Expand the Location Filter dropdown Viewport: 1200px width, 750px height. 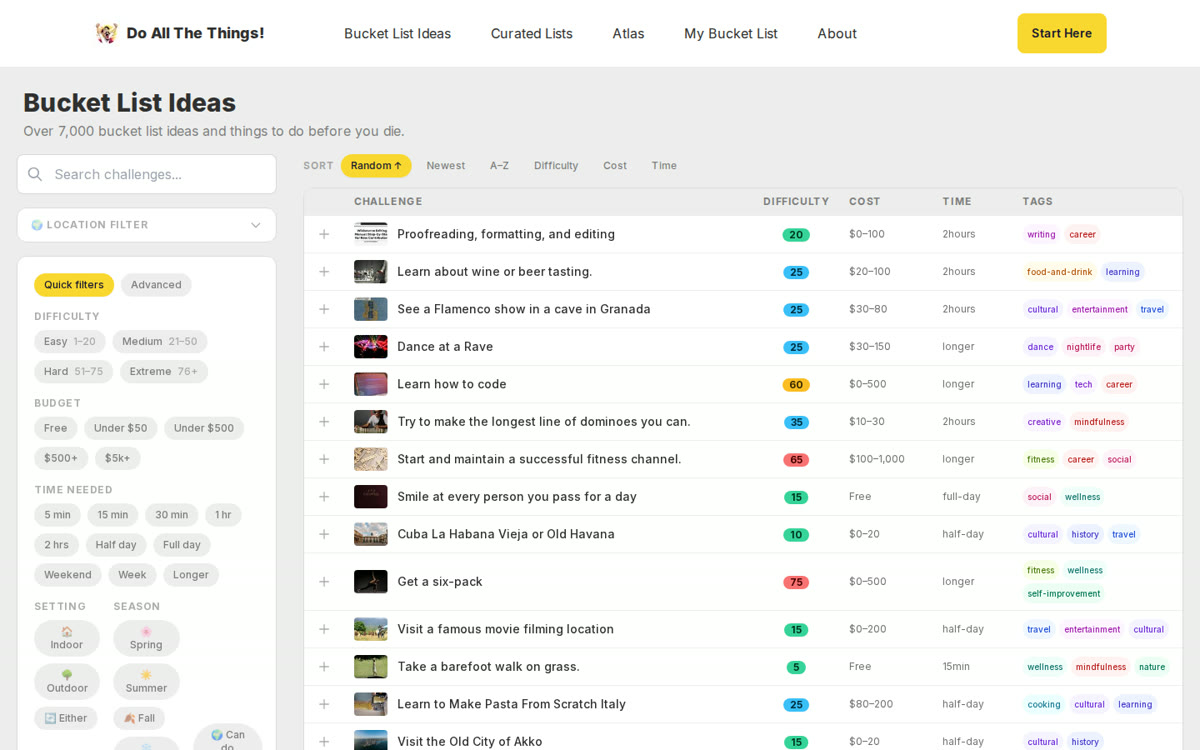pos(147,225)
